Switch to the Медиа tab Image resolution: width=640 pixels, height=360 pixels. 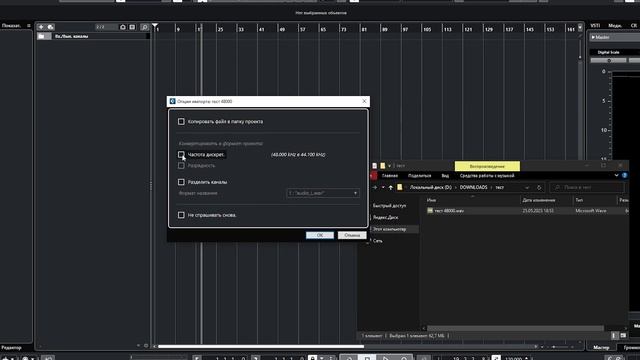coord(615,26)
